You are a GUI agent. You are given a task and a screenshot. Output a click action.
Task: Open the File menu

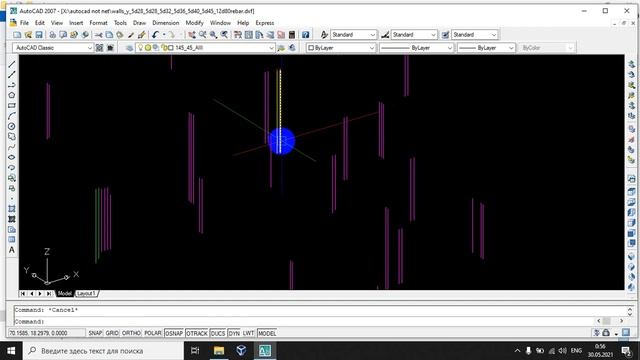coord(24,23)
